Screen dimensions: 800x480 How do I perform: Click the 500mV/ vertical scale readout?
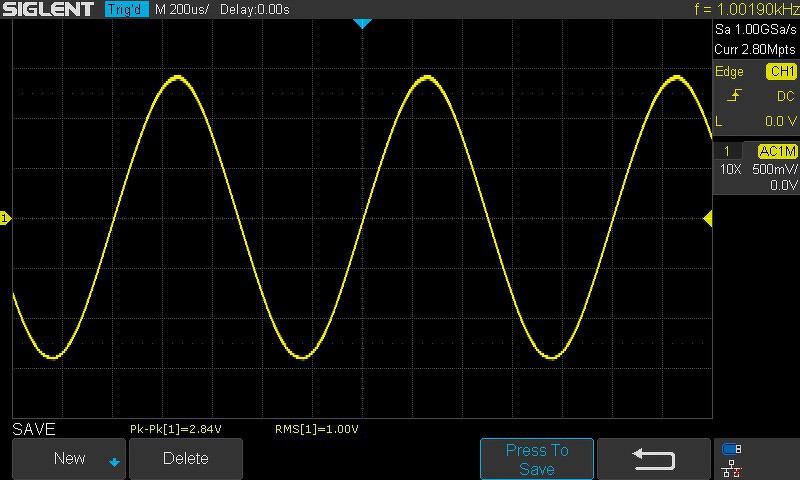(774, 169)
